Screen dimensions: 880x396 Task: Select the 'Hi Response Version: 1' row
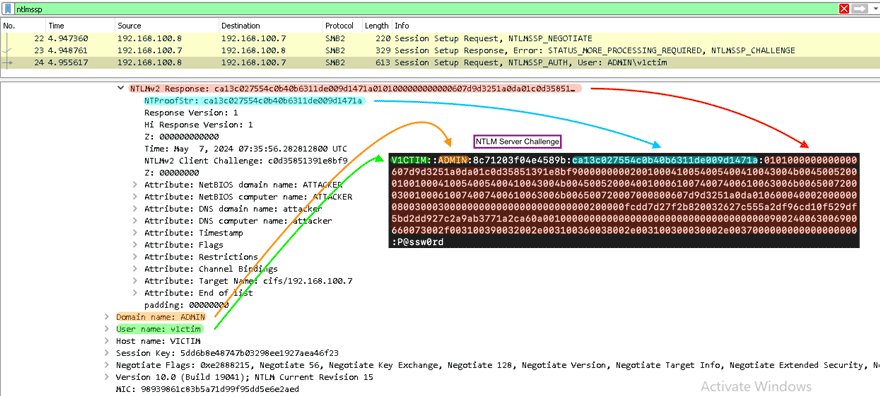pos(199,125)
